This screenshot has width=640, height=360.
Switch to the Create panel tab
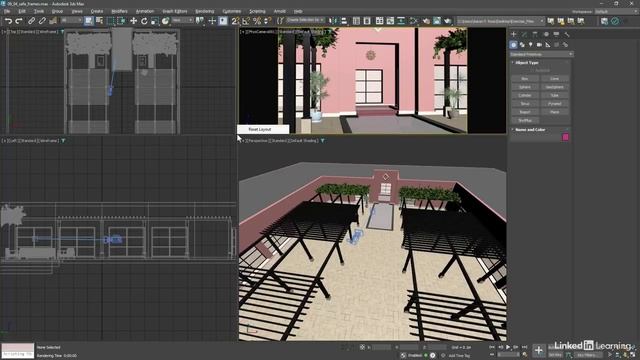[513, 34]
